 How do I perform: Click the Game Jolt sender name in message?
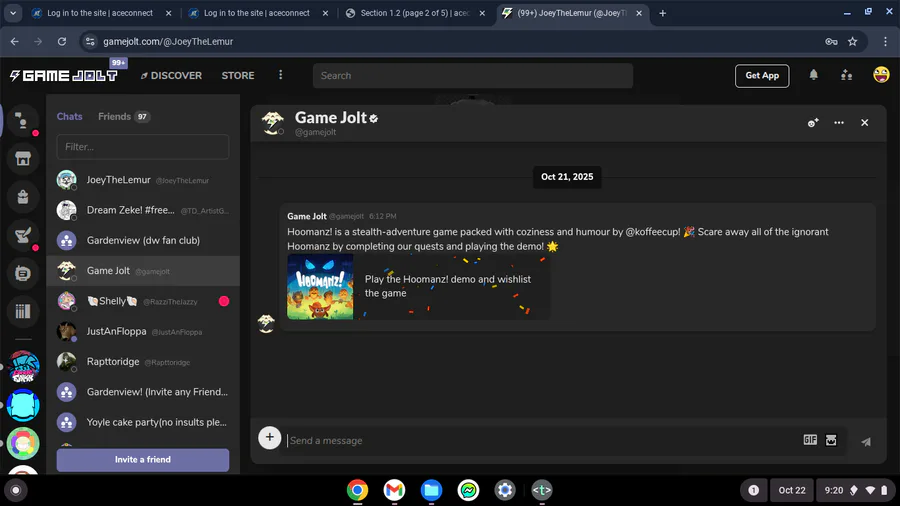point(307,216)
